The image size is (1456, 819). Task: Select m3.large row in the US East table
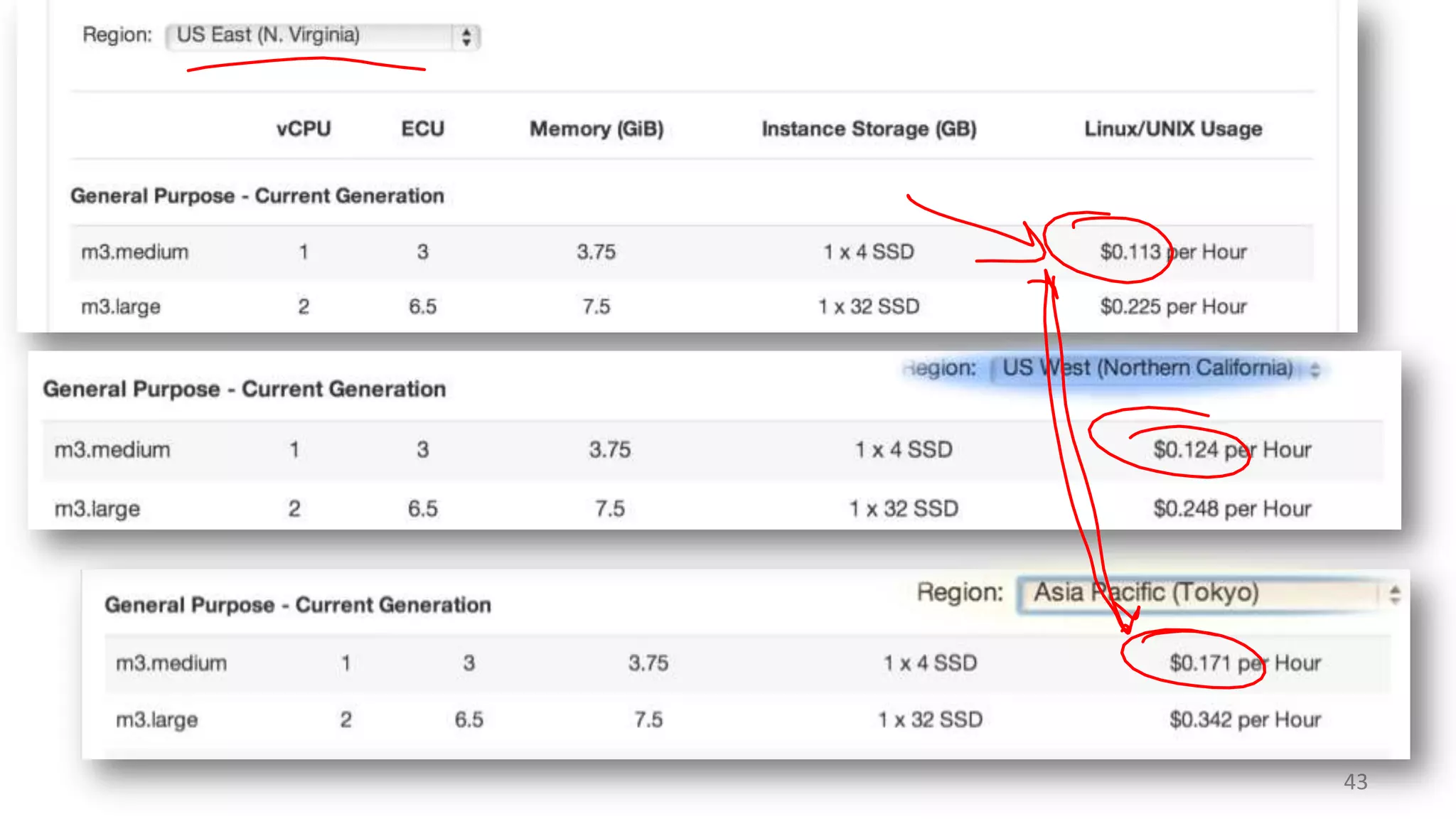point(121,307)
